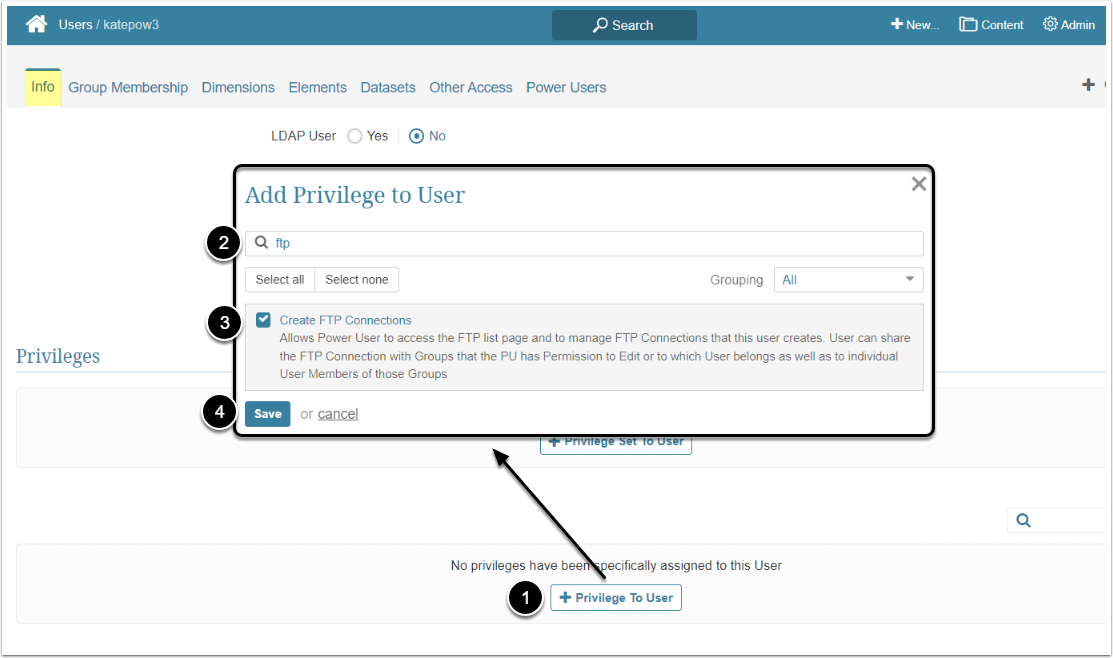Click No privileges assigned message text

[616, 566]
